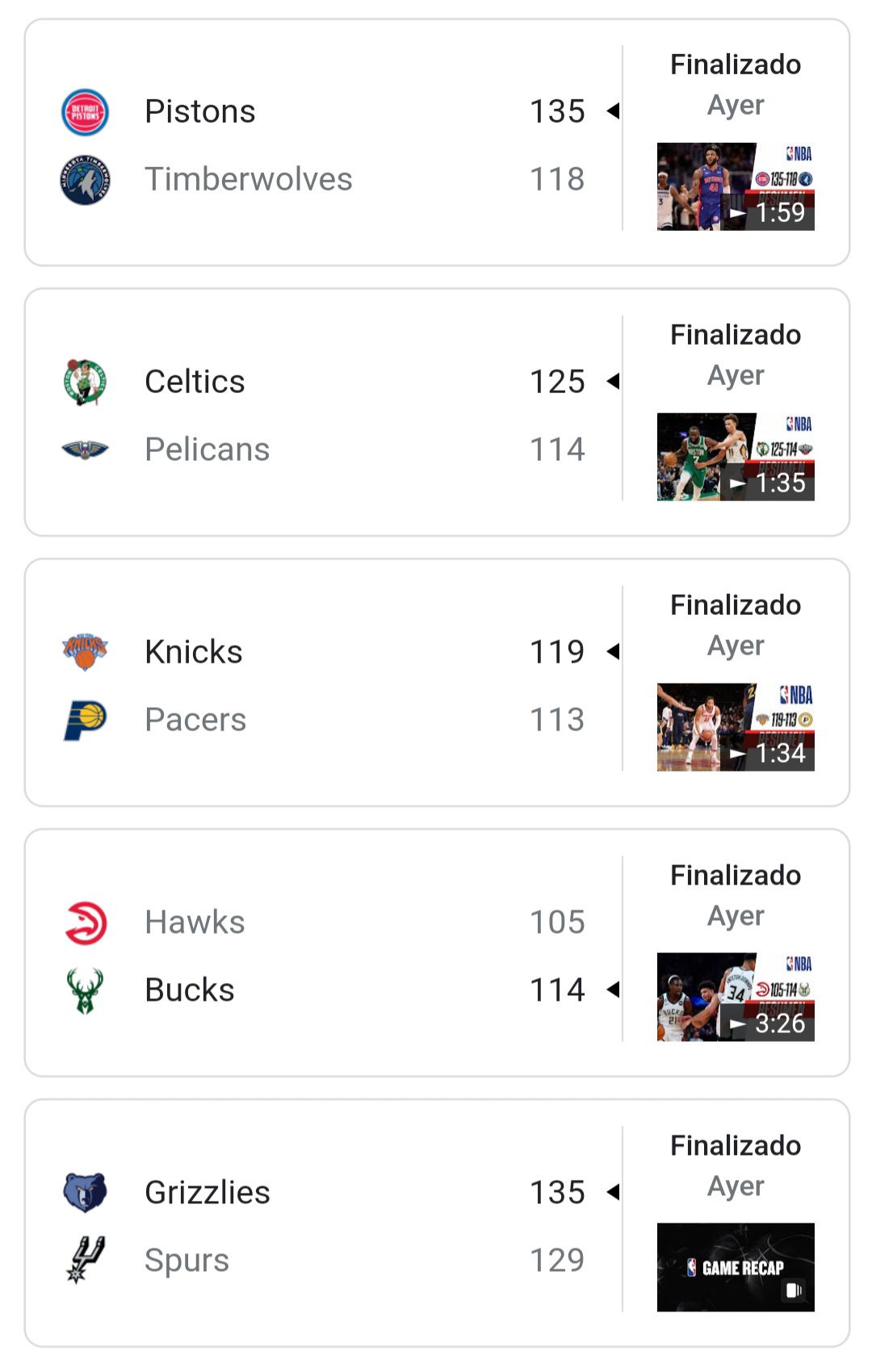Click the Memphis Grizzlies bear logo
The width and height of the screenshot is (872, 1372).
(x=85, y=1193)
